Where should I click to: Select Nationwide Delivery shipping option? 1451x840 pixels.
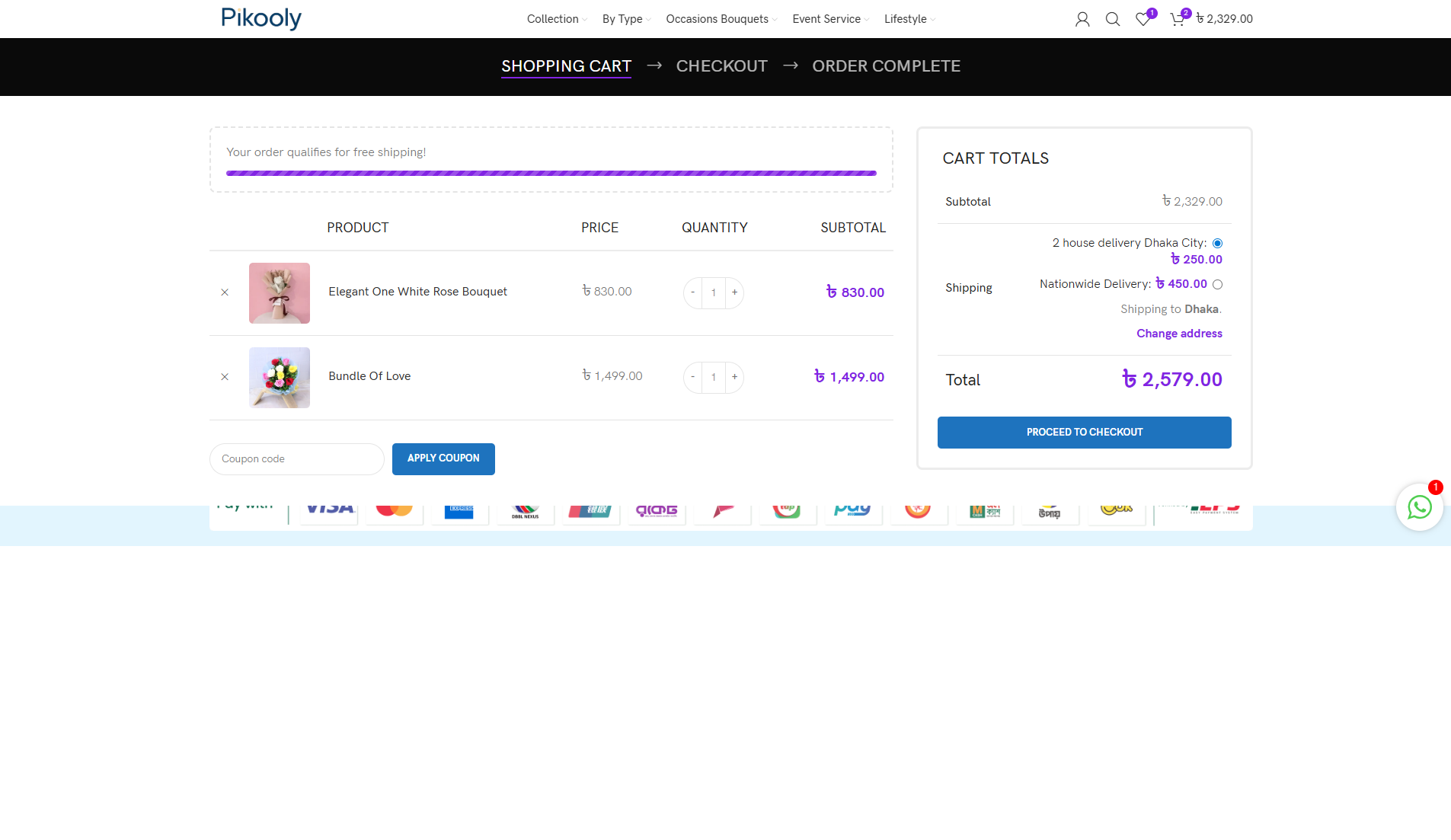(x=1217, y=285)
